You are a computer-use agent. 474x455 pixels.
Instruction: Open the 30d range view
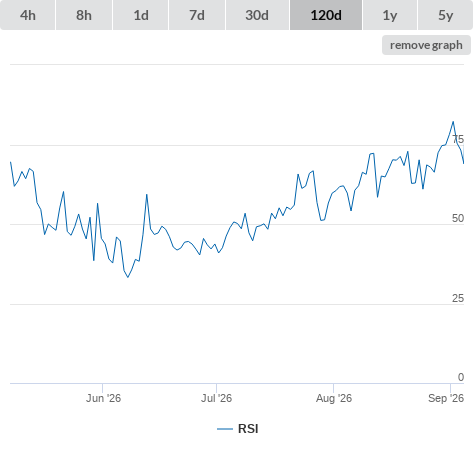pos(257,15)
